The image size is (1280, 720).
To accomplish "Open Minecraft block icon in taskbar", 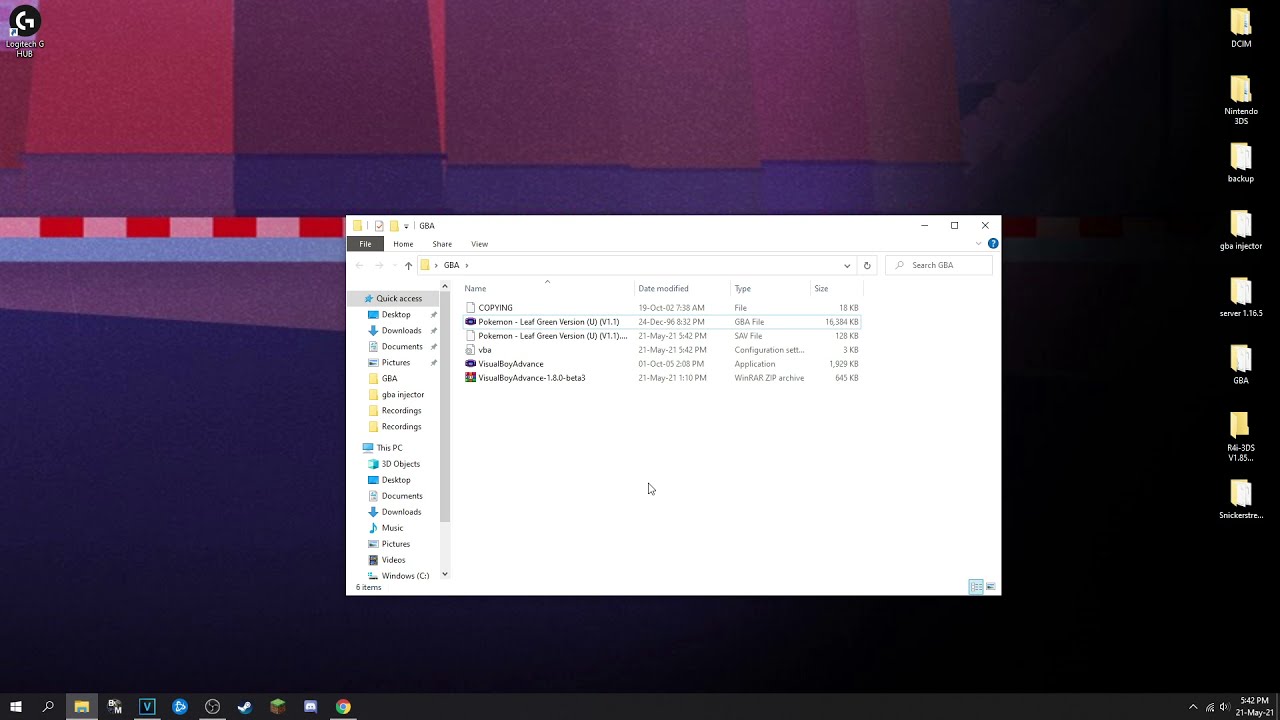I will click(278, 706).
